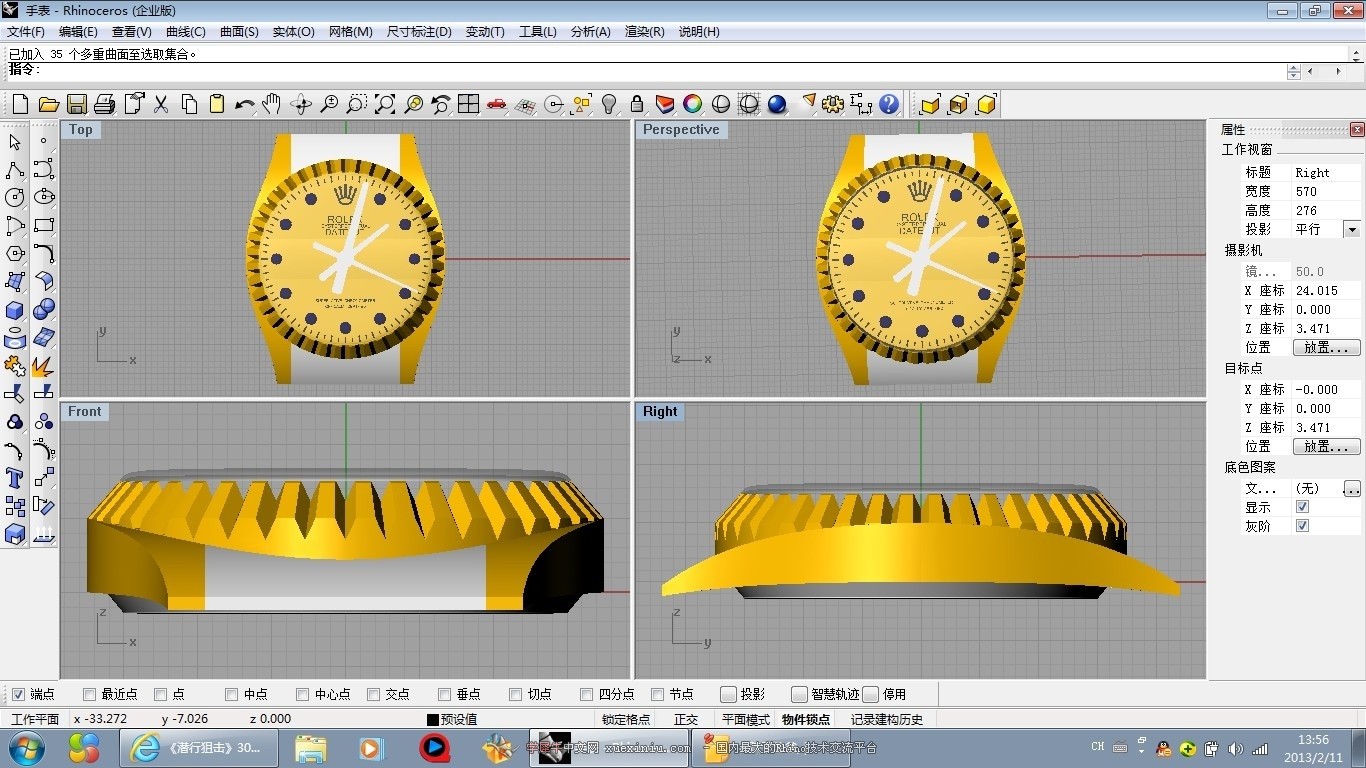Click the 文... browse button with dots

[1352, 489]
